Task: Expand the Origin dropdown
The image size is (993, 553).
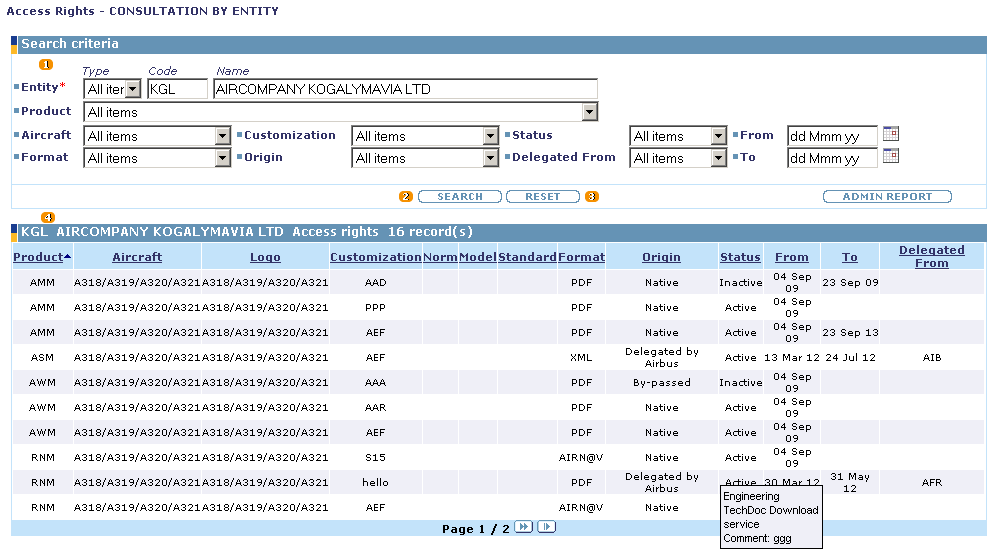Action: 491,158
